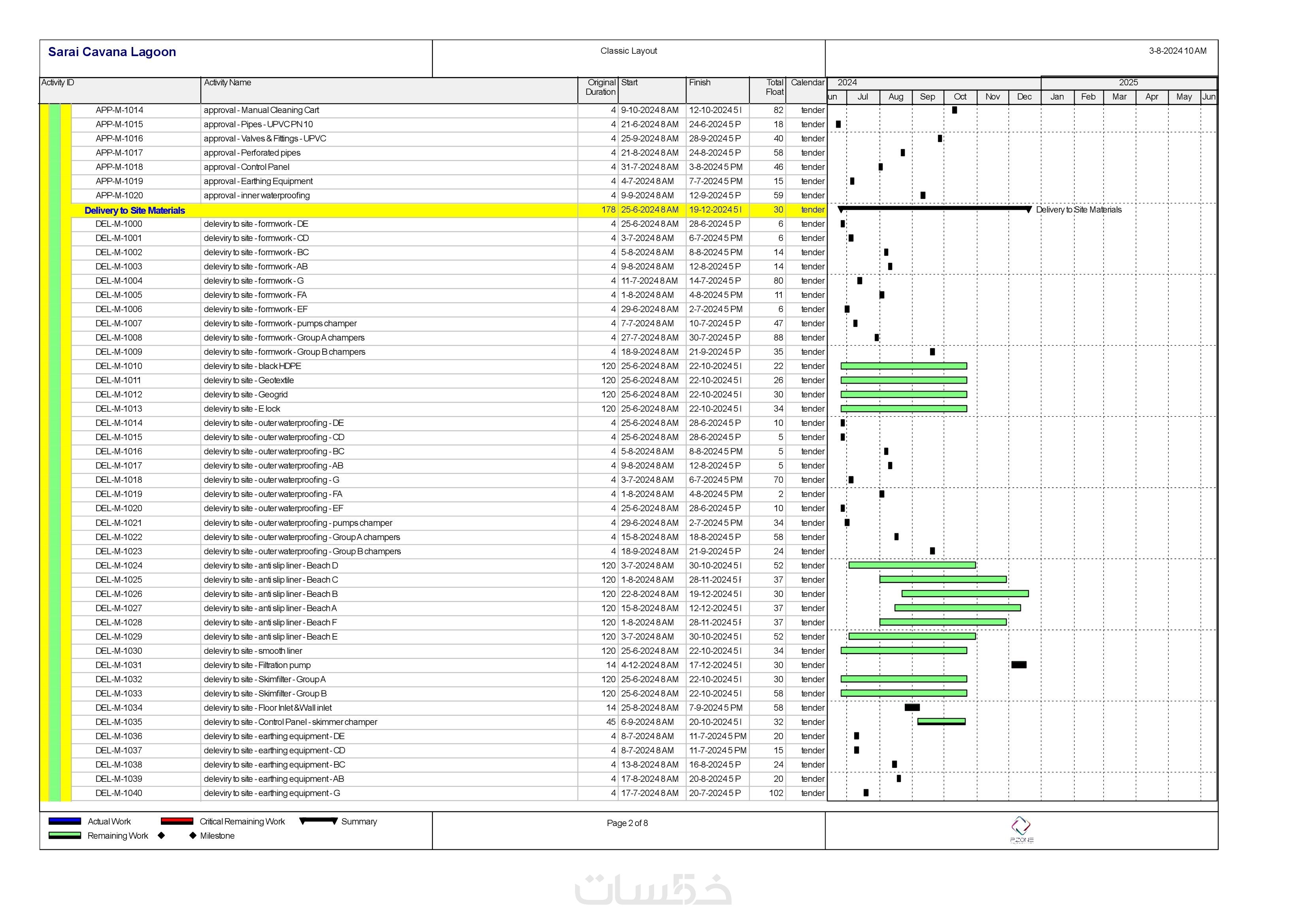Click the Activity ID column header
1307x924 pixels.
click(x=57, y=83)
